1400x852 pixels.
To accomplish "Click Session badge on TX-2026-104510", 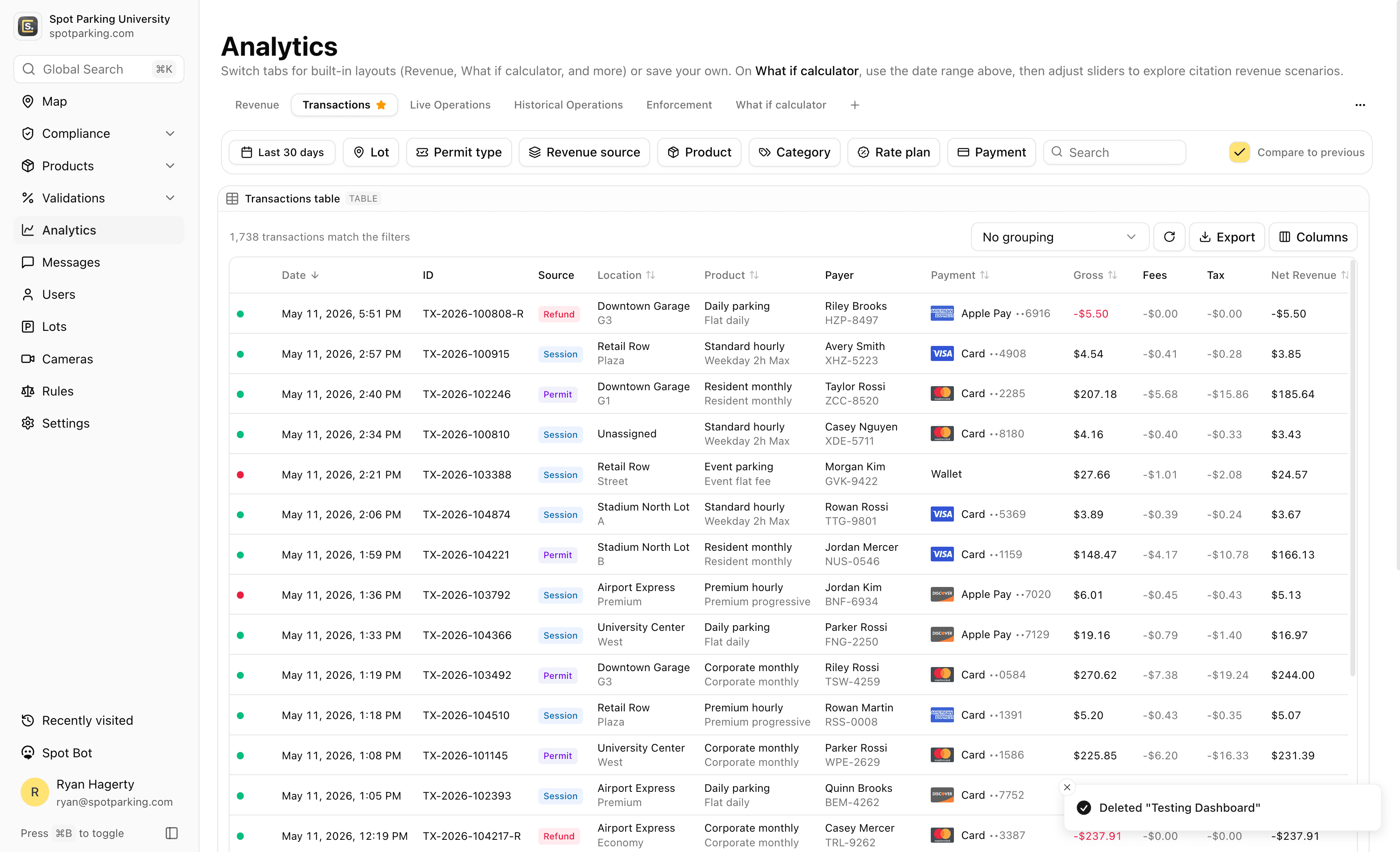I will (560, 715).
